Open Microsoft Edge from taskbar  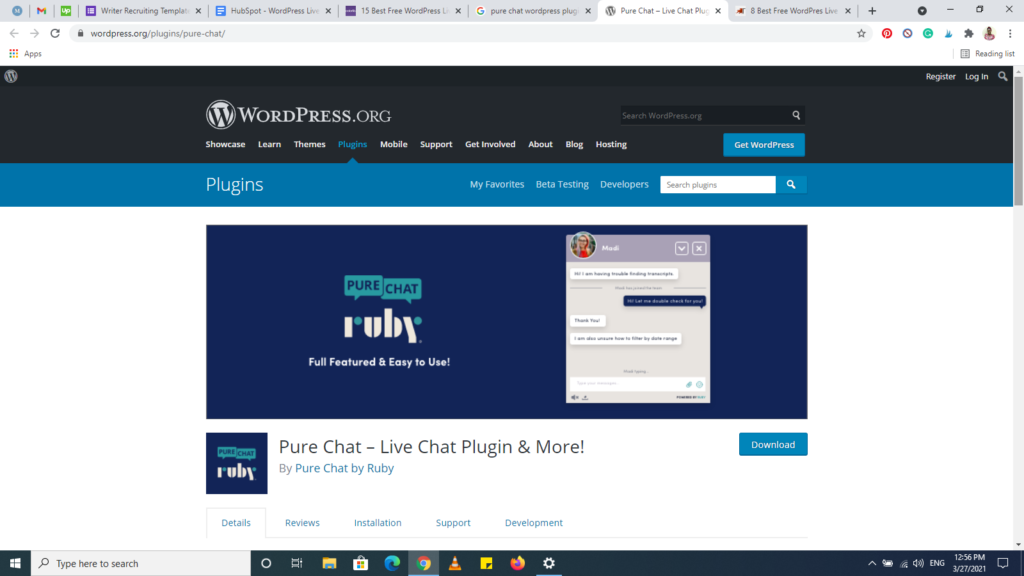pos(392,563)
